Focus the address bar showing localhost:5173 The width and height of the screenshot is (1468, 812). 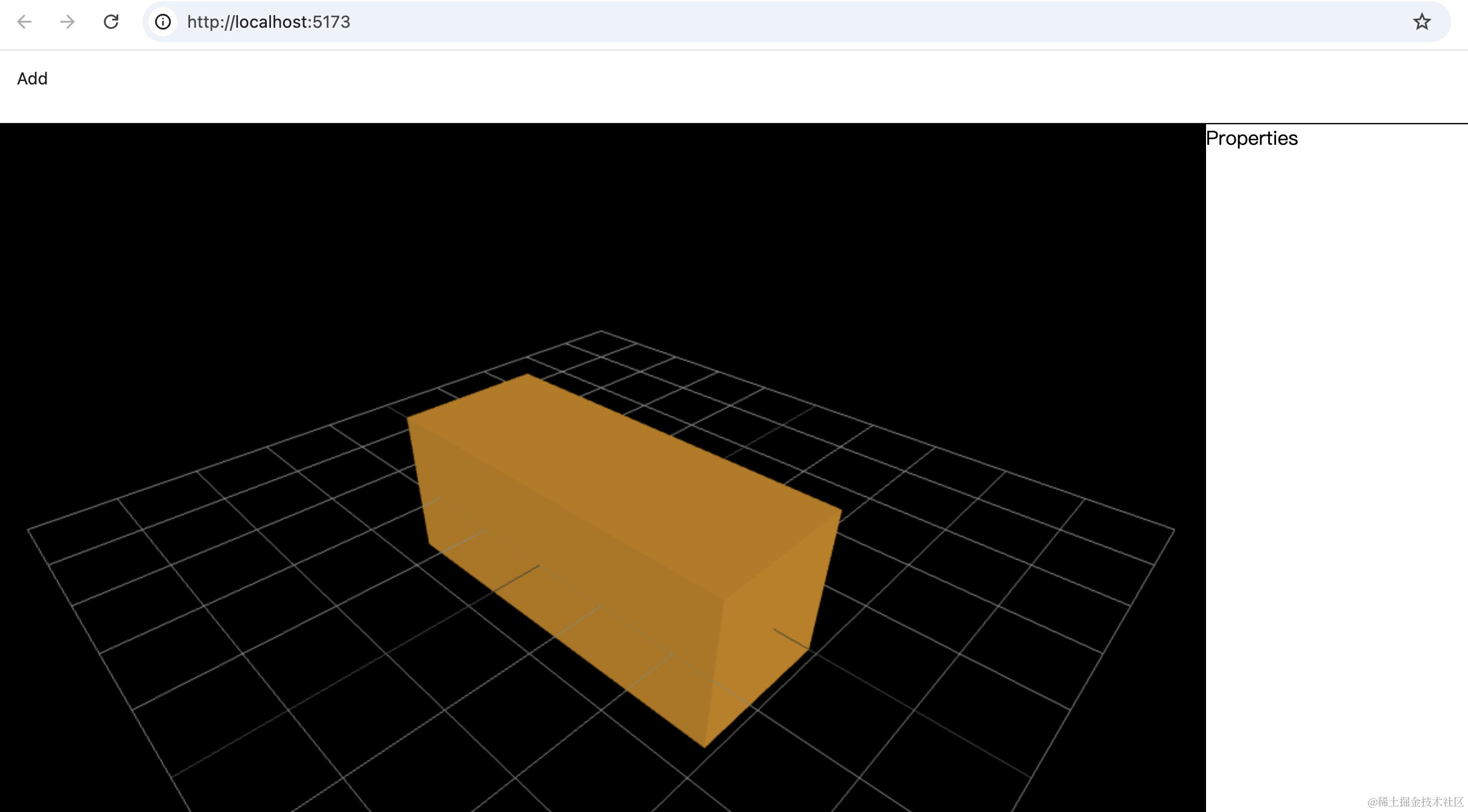(797, 22)
